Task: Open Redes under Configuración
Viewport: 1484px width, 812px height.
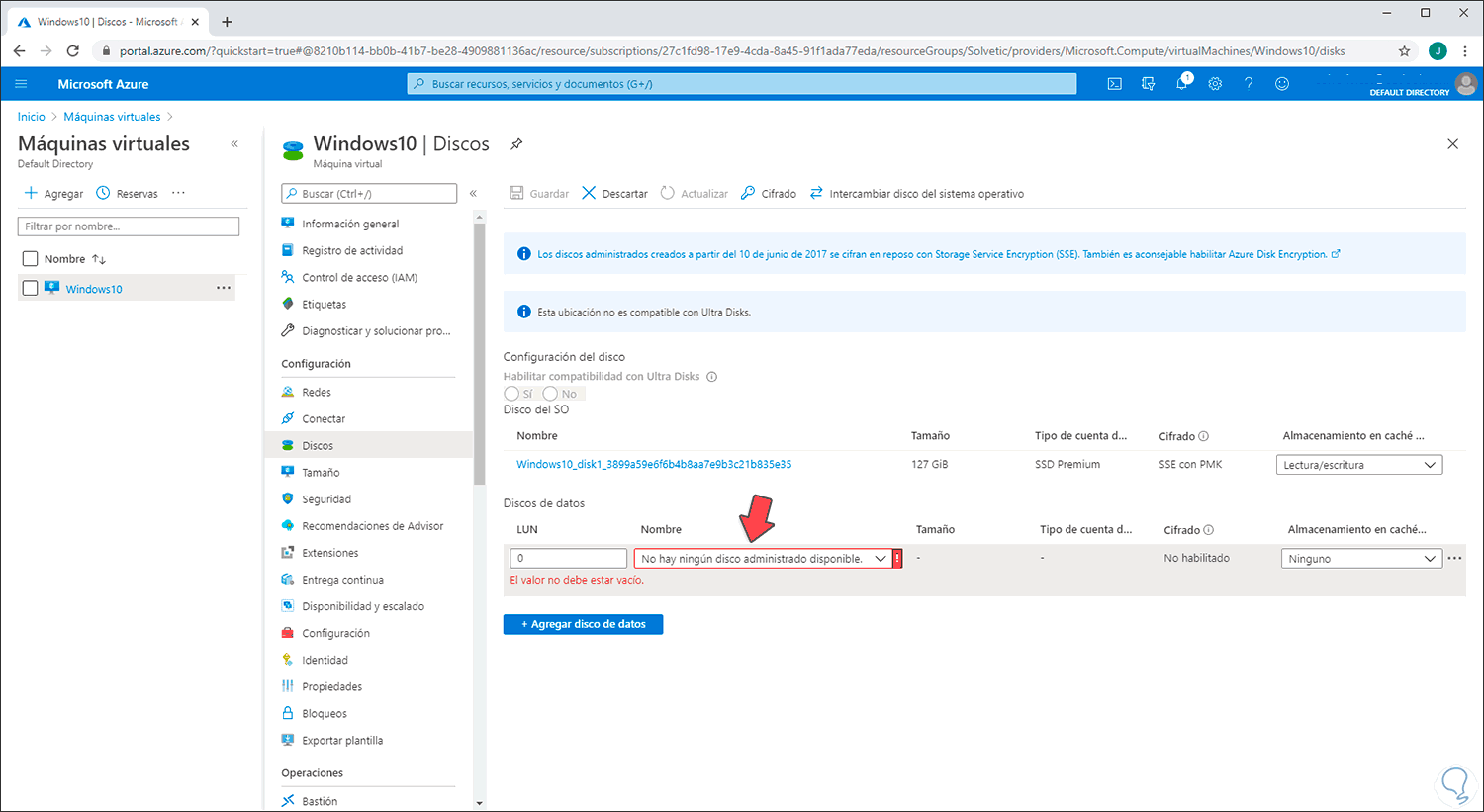Action: [x=316, y=393]
